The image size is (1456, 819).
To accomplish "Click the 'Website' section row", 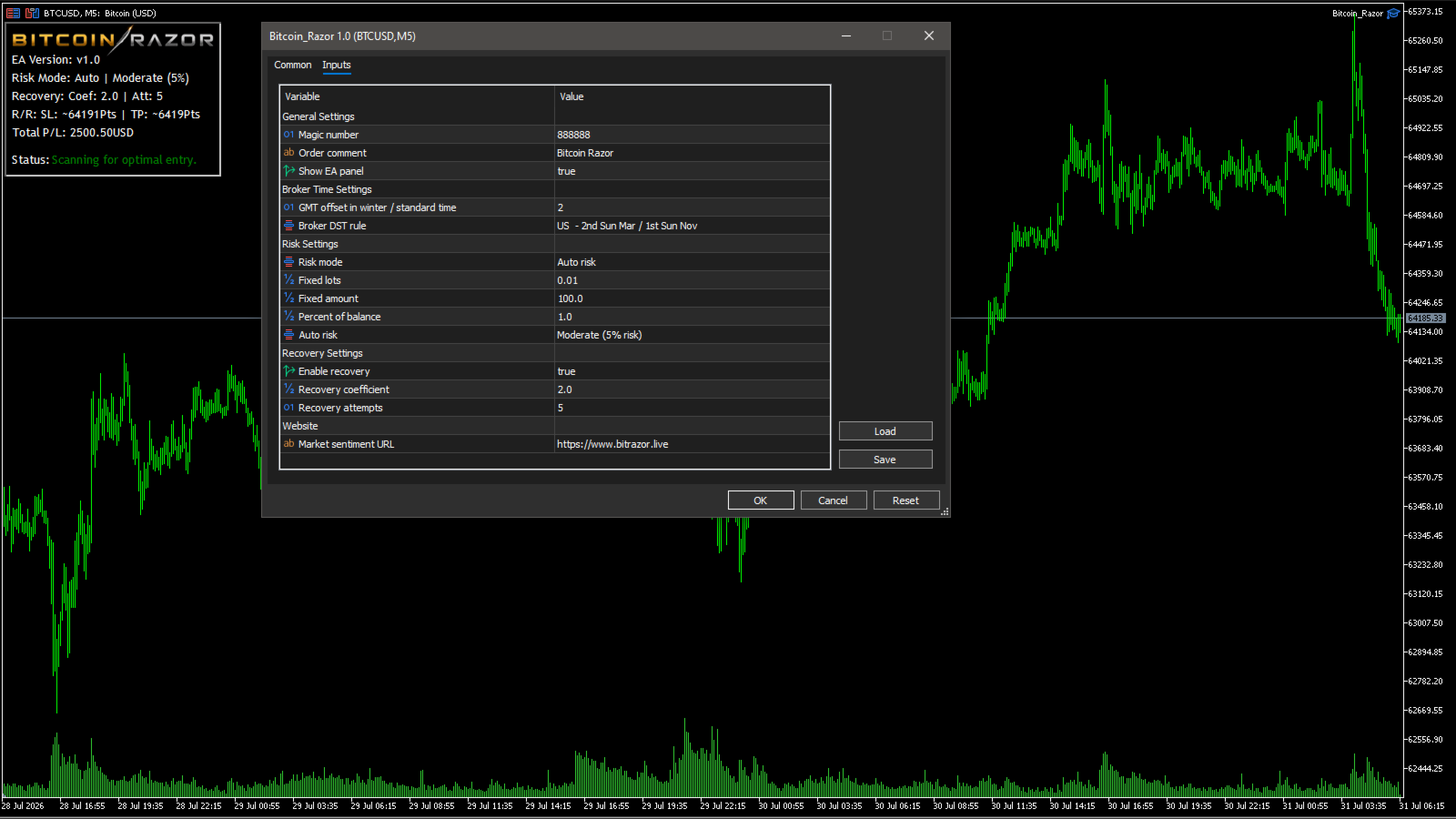I will click(x=555, y=426).
